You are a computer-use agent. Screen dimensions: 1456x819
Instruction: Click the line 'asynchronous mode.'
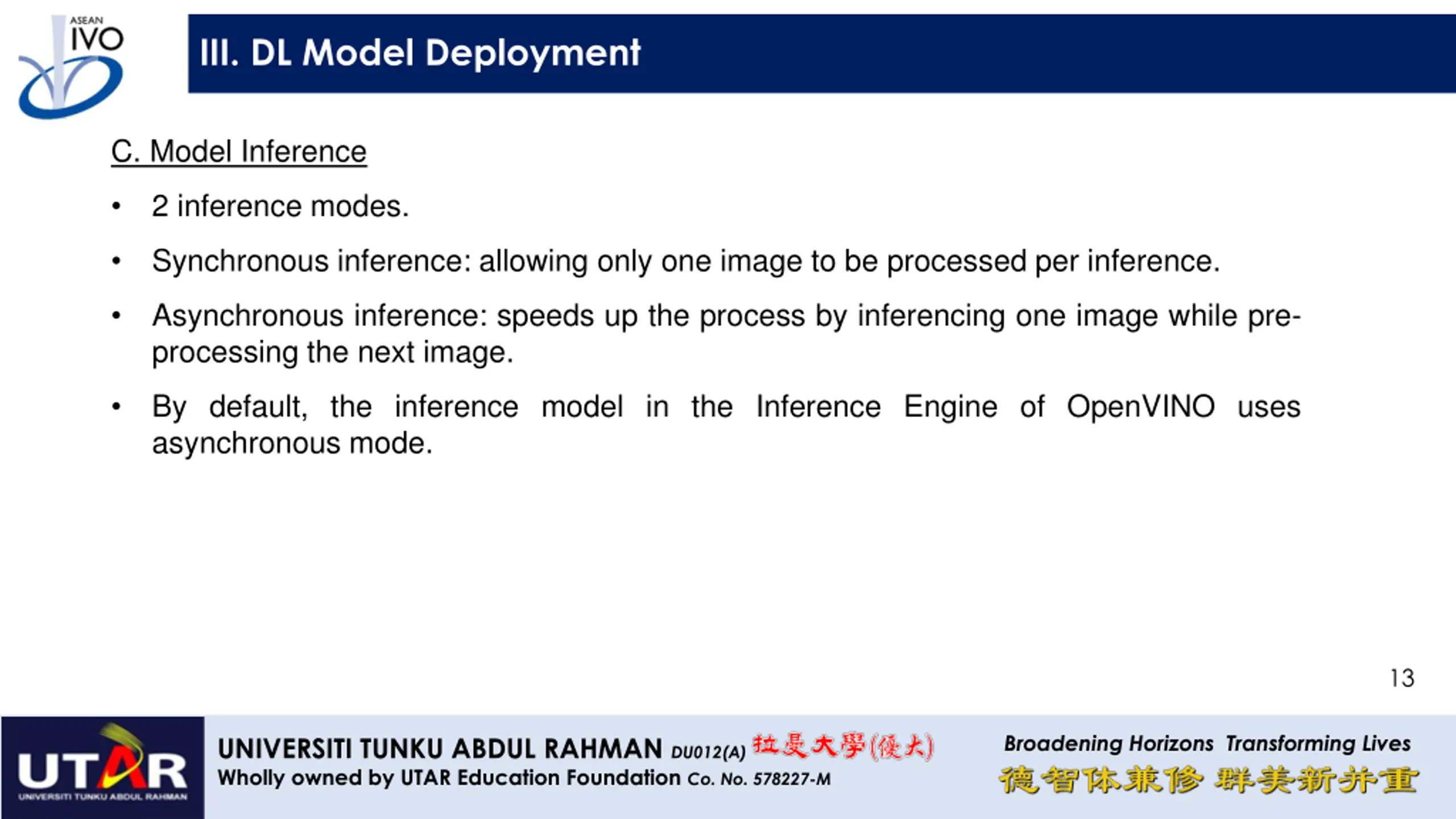click(x=292, y=444)
